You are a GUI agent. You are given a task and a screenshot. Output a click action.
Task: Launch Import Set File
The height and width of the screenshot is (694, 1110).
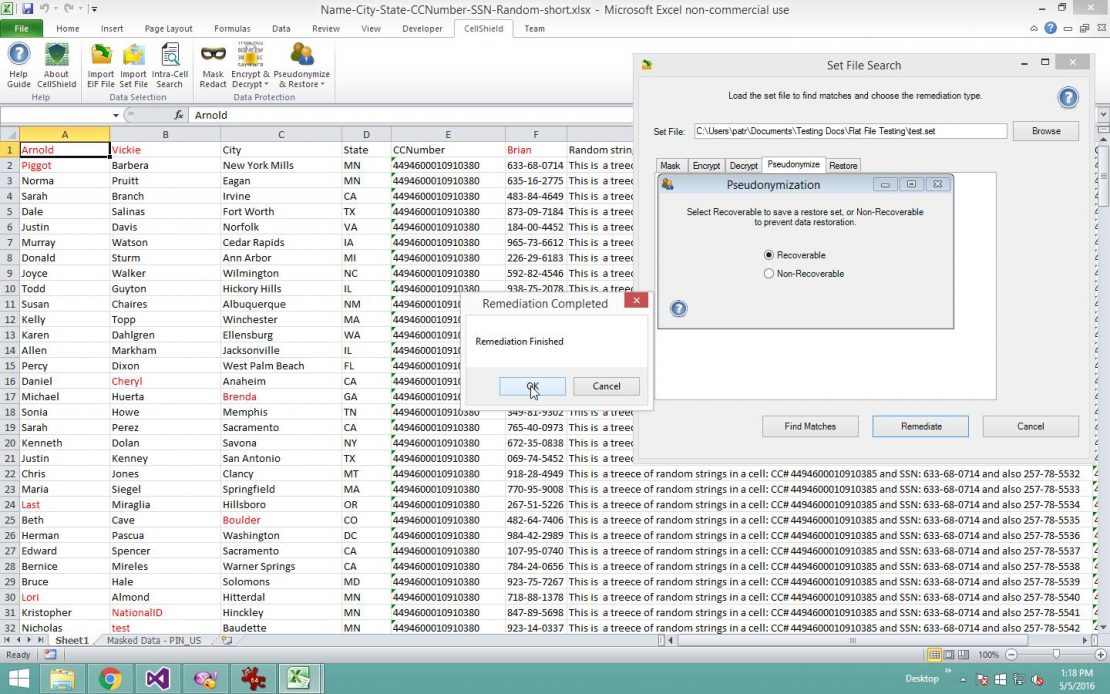coord(133,65)
